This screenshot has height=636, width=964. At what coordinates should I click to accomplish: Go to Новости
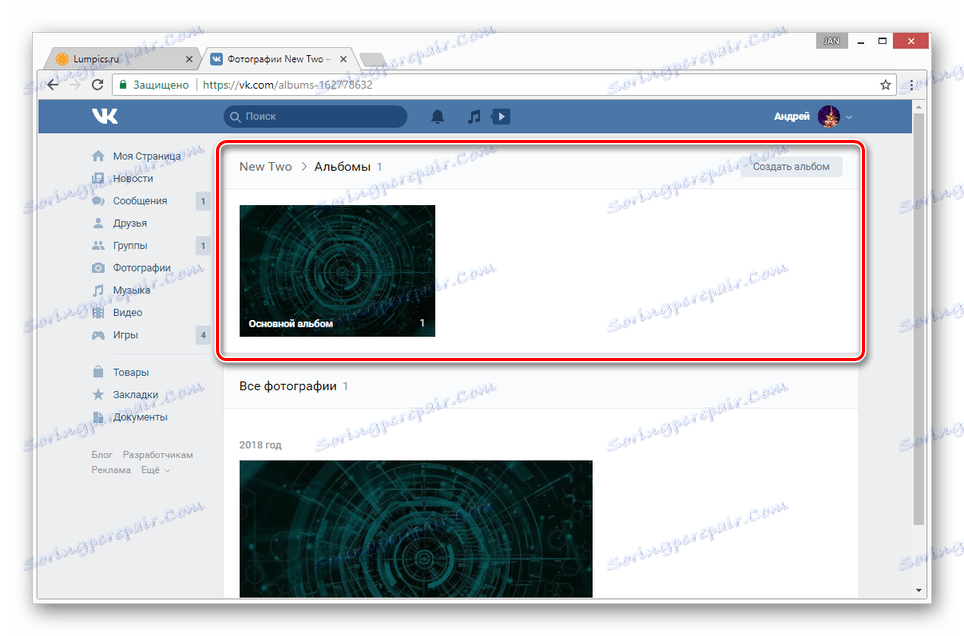click(x=133, y=178)
